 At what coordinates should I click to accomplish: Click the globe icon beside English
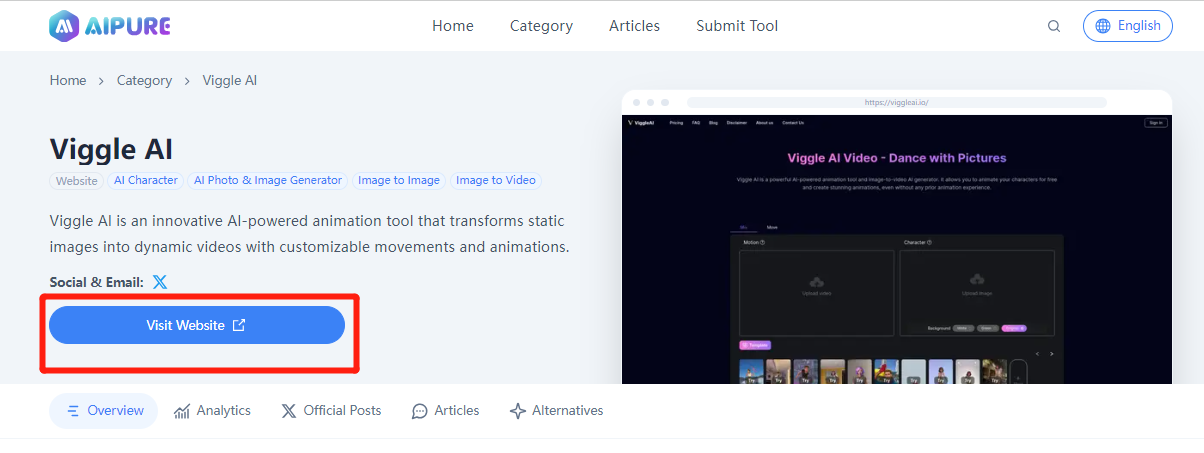click(1103, 26)
